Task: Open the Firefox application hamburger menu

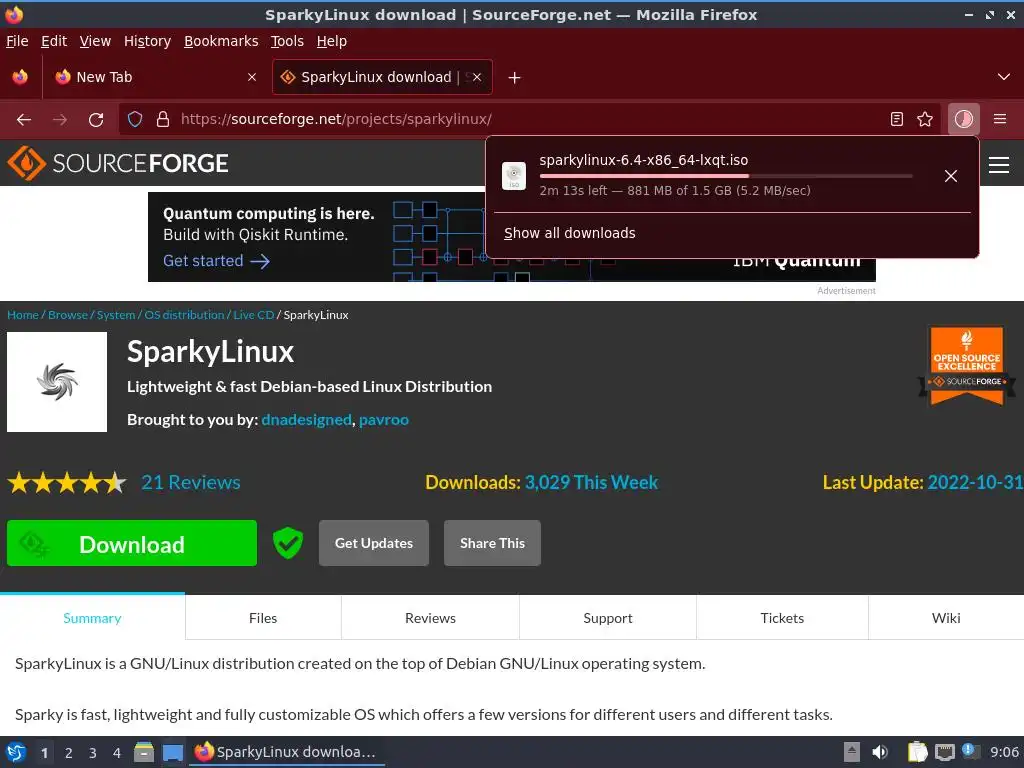Action: click(1000, 119)
